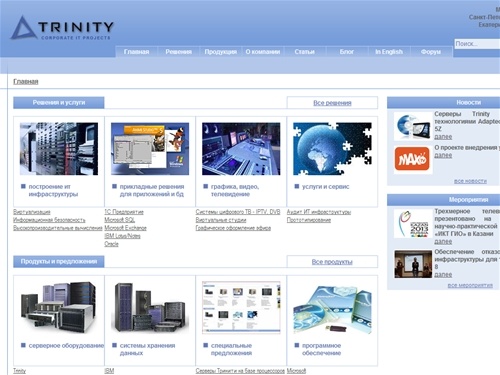
Task: Open the 1С Предприятие link
Action: 124,212
